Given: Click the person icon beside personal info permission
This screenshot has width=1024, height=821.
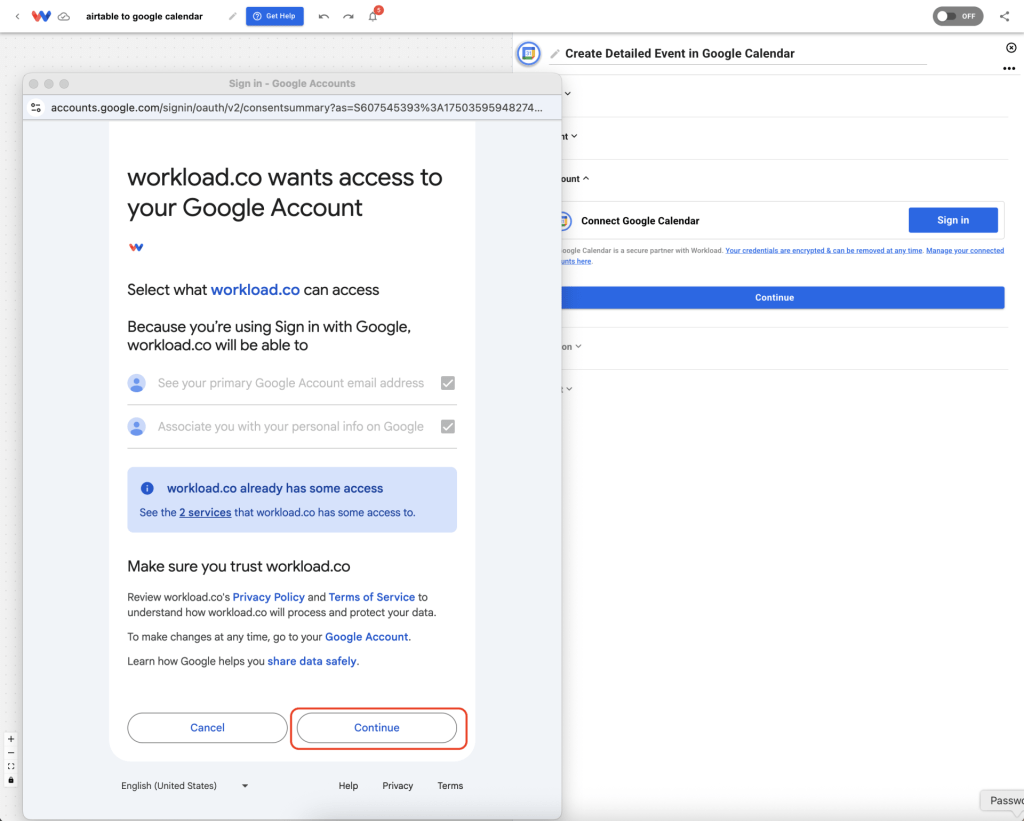Looking at the screenshot, I should (136, 427).
